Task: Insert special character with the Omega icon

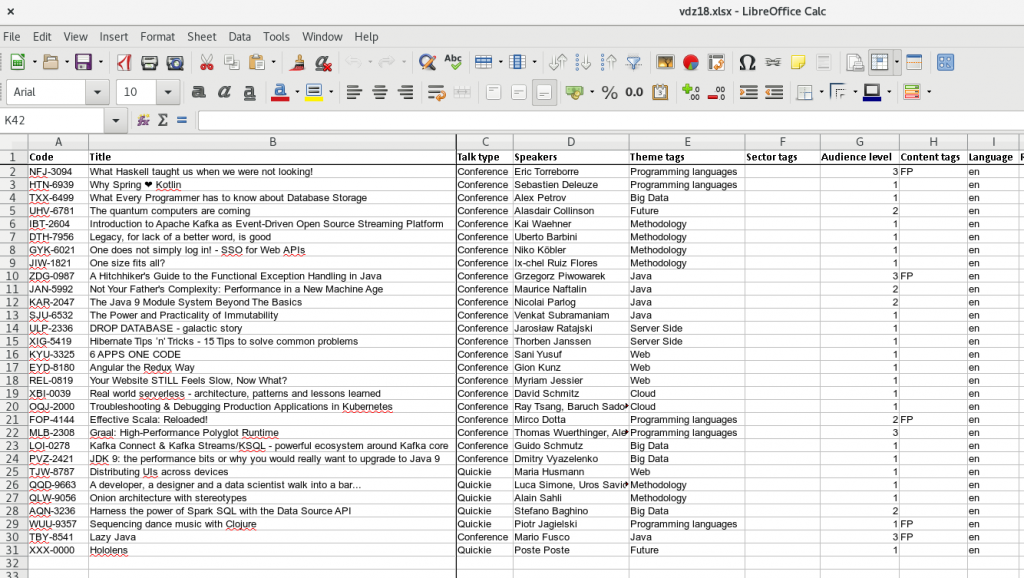Action: pyautogui.click(x=746, y=62)
